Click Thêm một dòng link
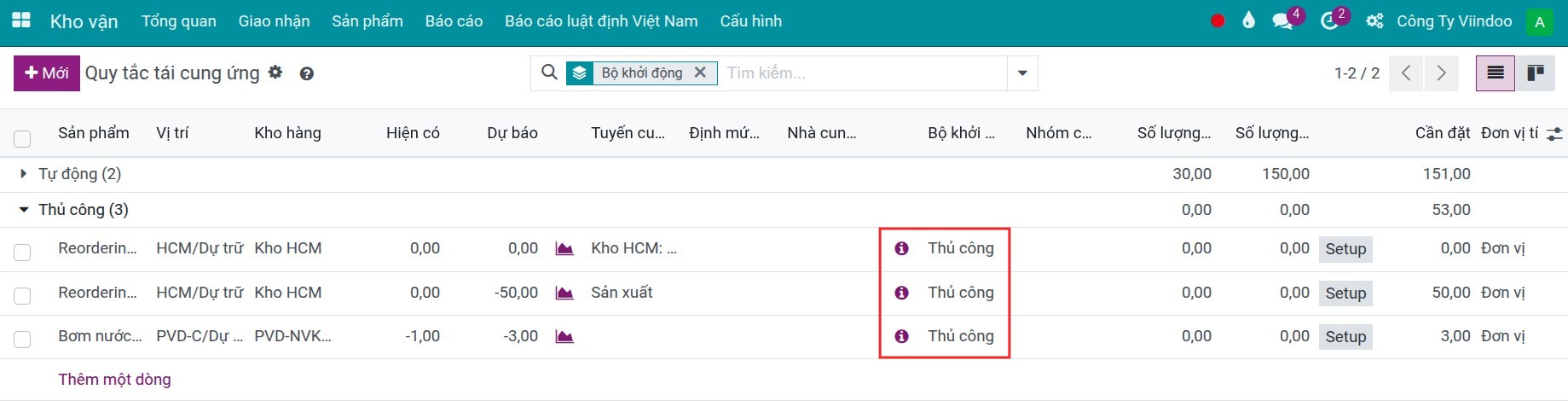 114,380
